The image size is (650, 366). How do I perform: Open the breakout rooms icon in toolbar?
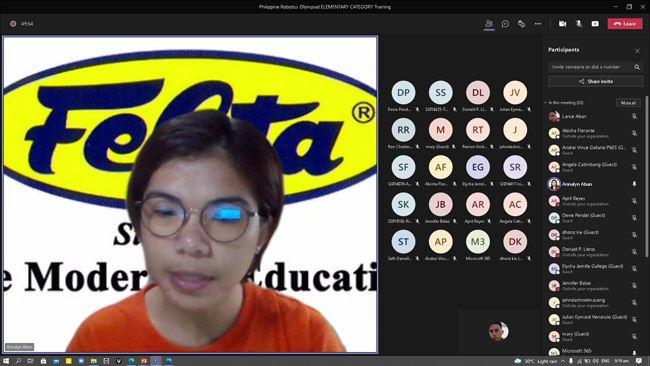pyautogui.click(x=521, y=24)
